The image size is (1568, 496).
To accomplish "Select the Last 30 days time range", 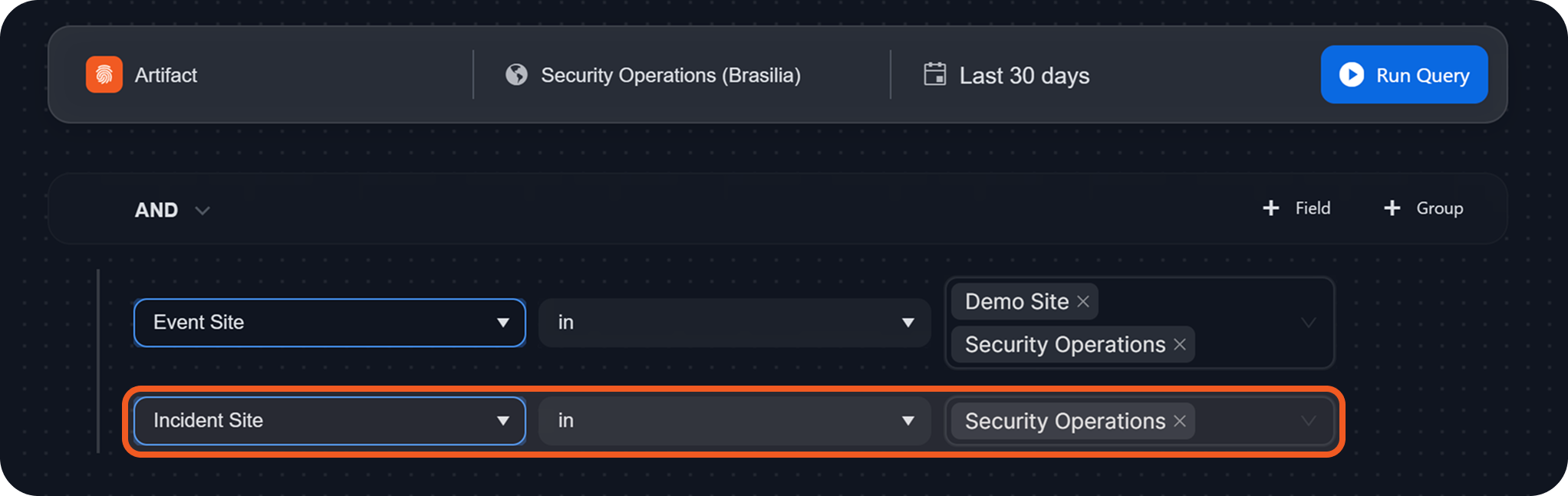I will pyautogui.click(x=1023, y=75).
